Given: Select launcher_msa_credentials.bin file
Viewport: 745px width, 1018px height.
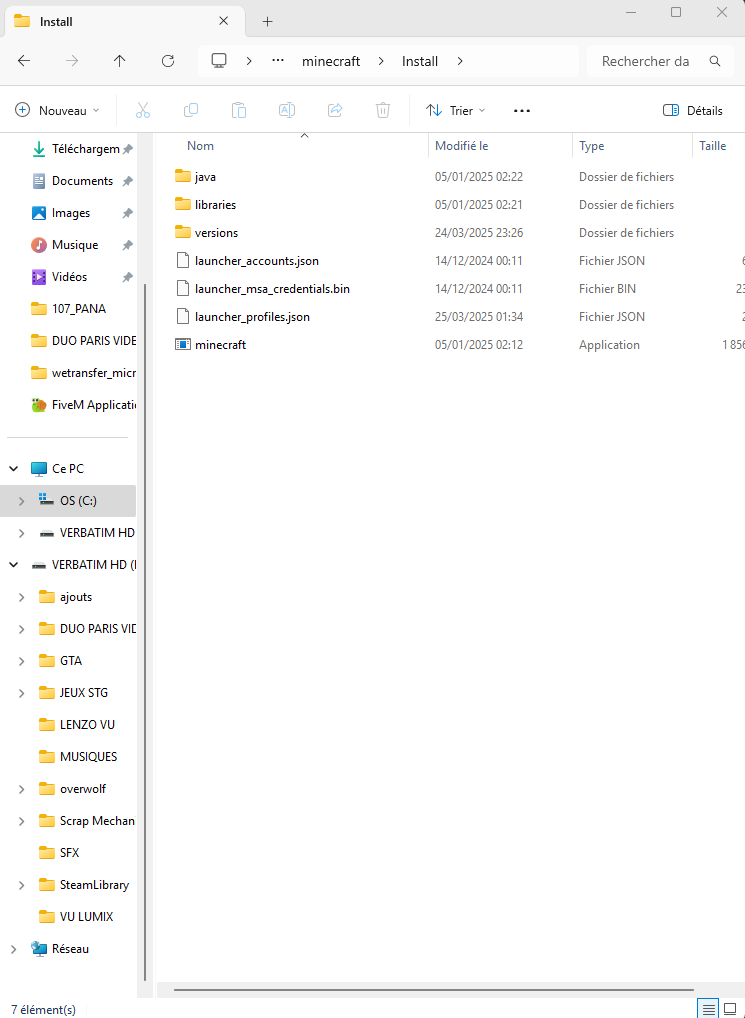Looking at the screenshot, I should [x=273, y=289].
